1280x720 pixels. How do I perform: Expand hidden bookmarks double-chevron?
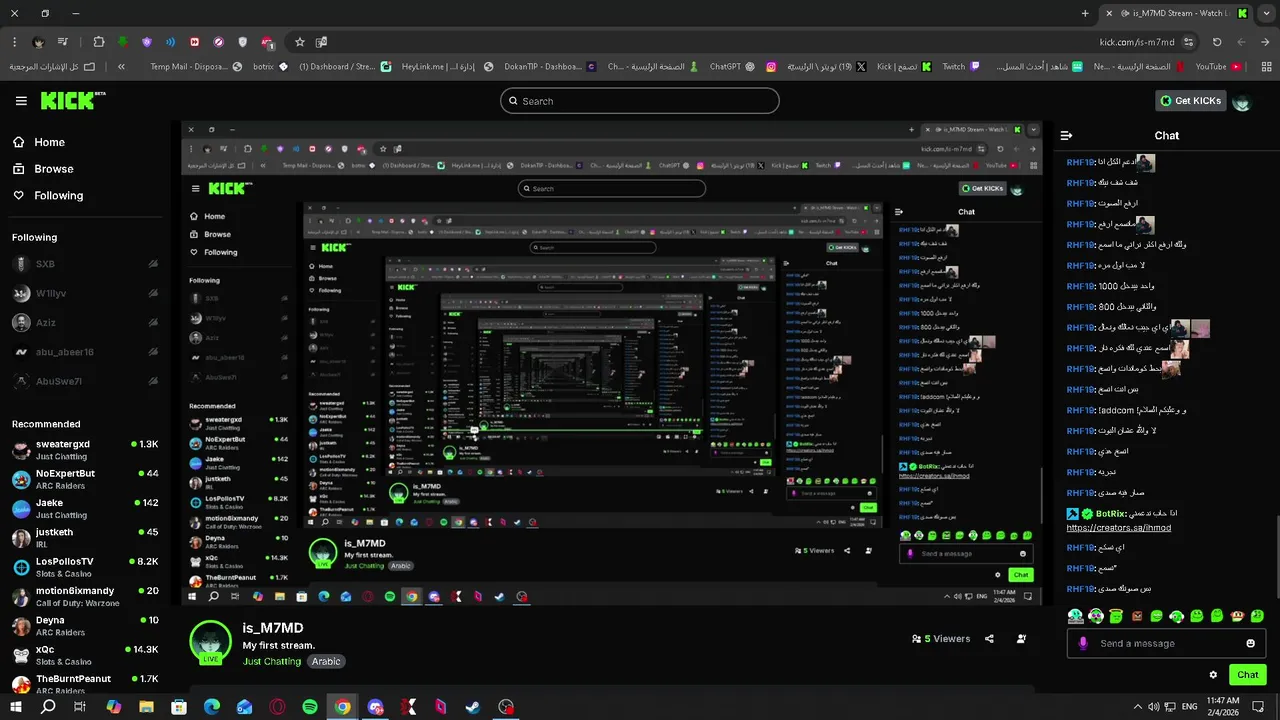tap(121, 67)
